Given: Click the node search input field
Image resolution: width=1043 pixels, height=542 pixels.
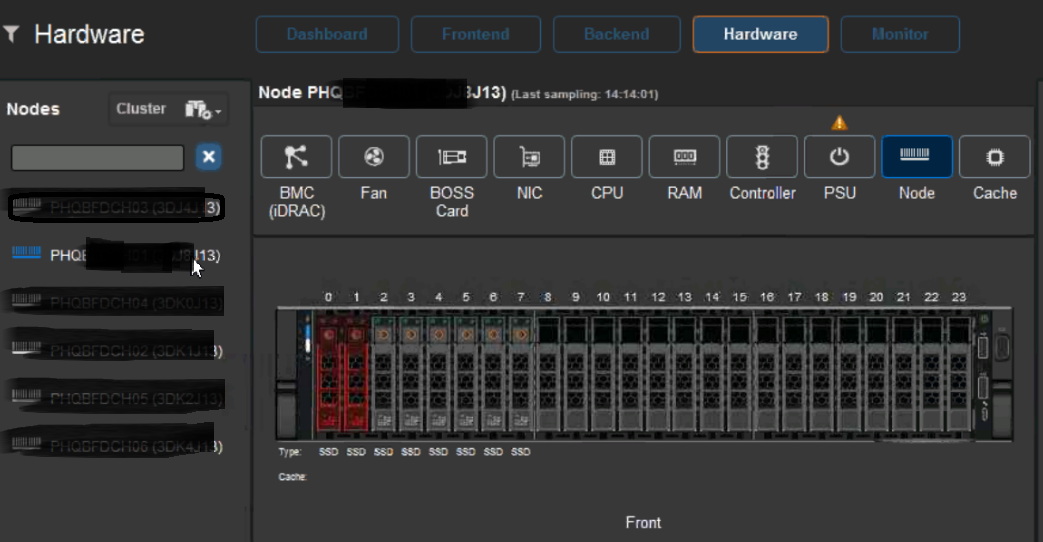Looking at the screenshot, I should point(97,158).
